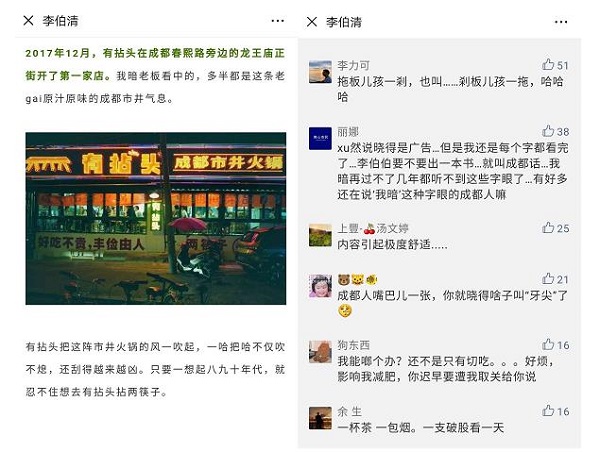Like 李力可's comment with 51 likes

click(548, 65)
